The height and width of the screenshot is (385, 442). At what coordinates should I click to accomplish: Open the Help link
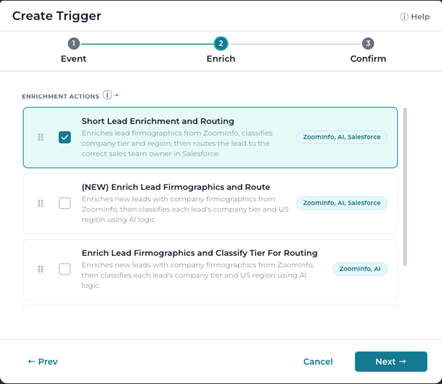415,17
